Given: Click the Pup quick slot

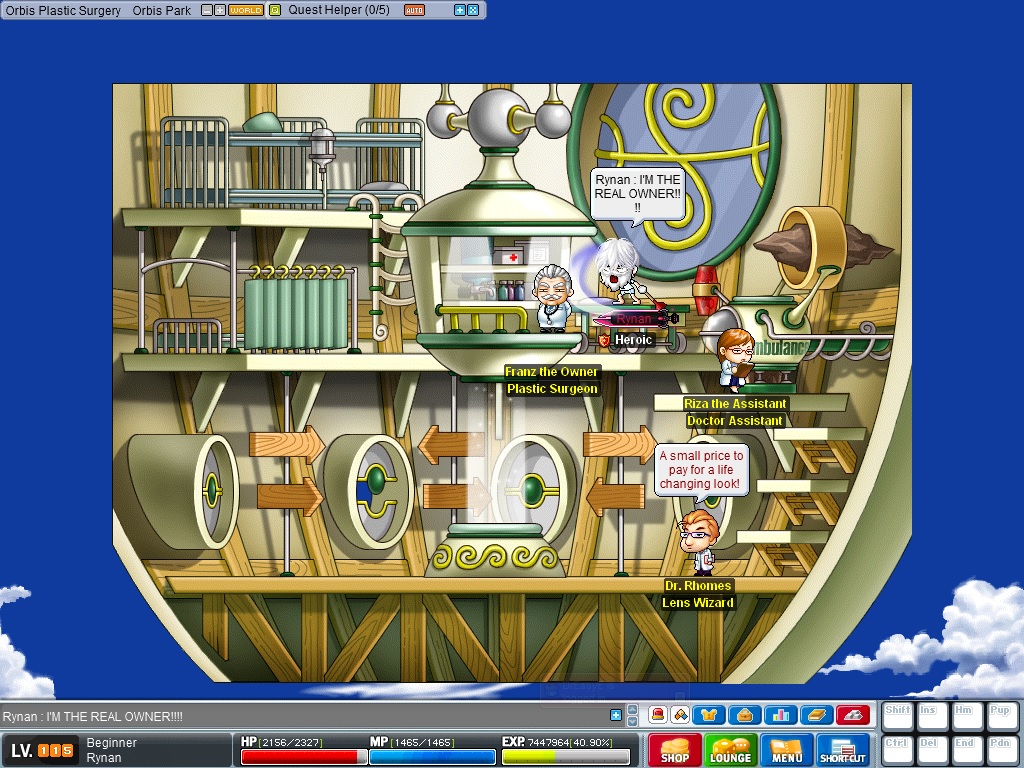Looking at the screenshot, I should point(1002,716).
